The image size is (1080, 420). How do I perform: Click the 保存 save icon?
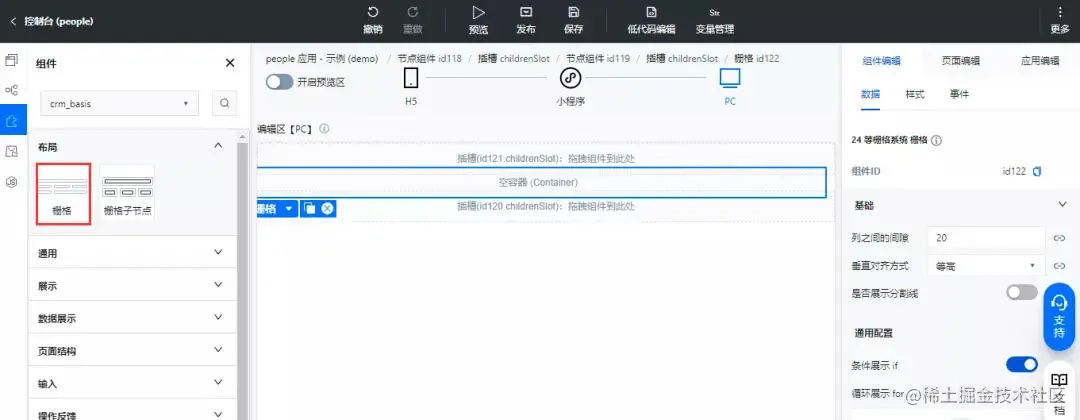(x=573, y=12)
